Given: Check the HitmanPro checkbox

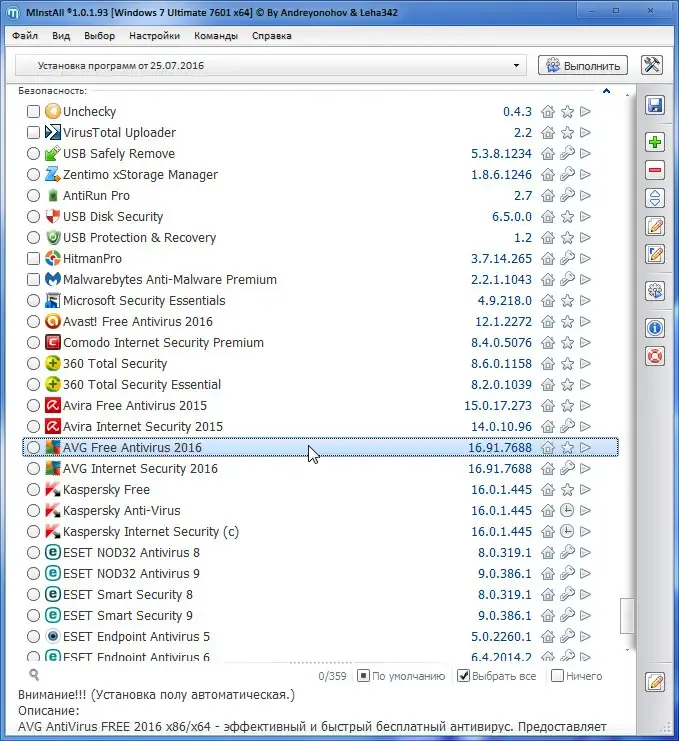Looking at the screenshot, I should 33,258.
